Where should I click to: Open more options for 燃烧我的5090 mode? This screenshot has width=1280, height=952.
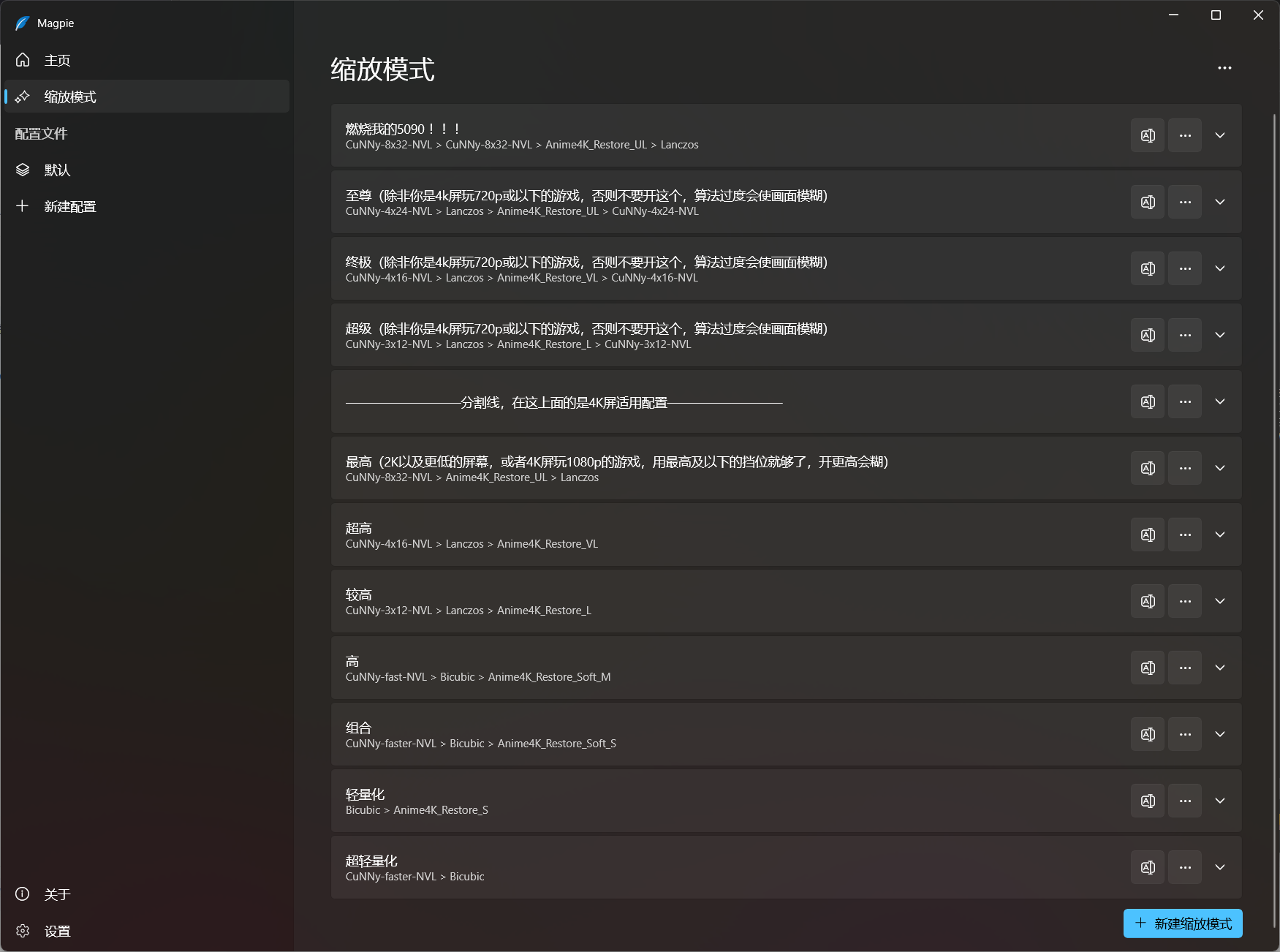(x=1185, y=135)
